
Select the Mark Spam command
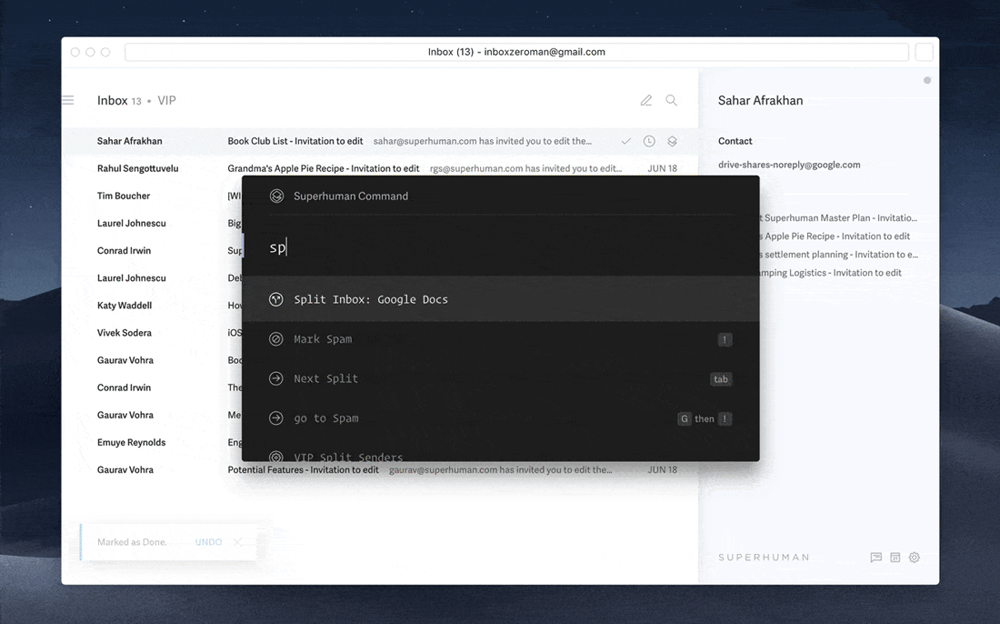(501, 339)
